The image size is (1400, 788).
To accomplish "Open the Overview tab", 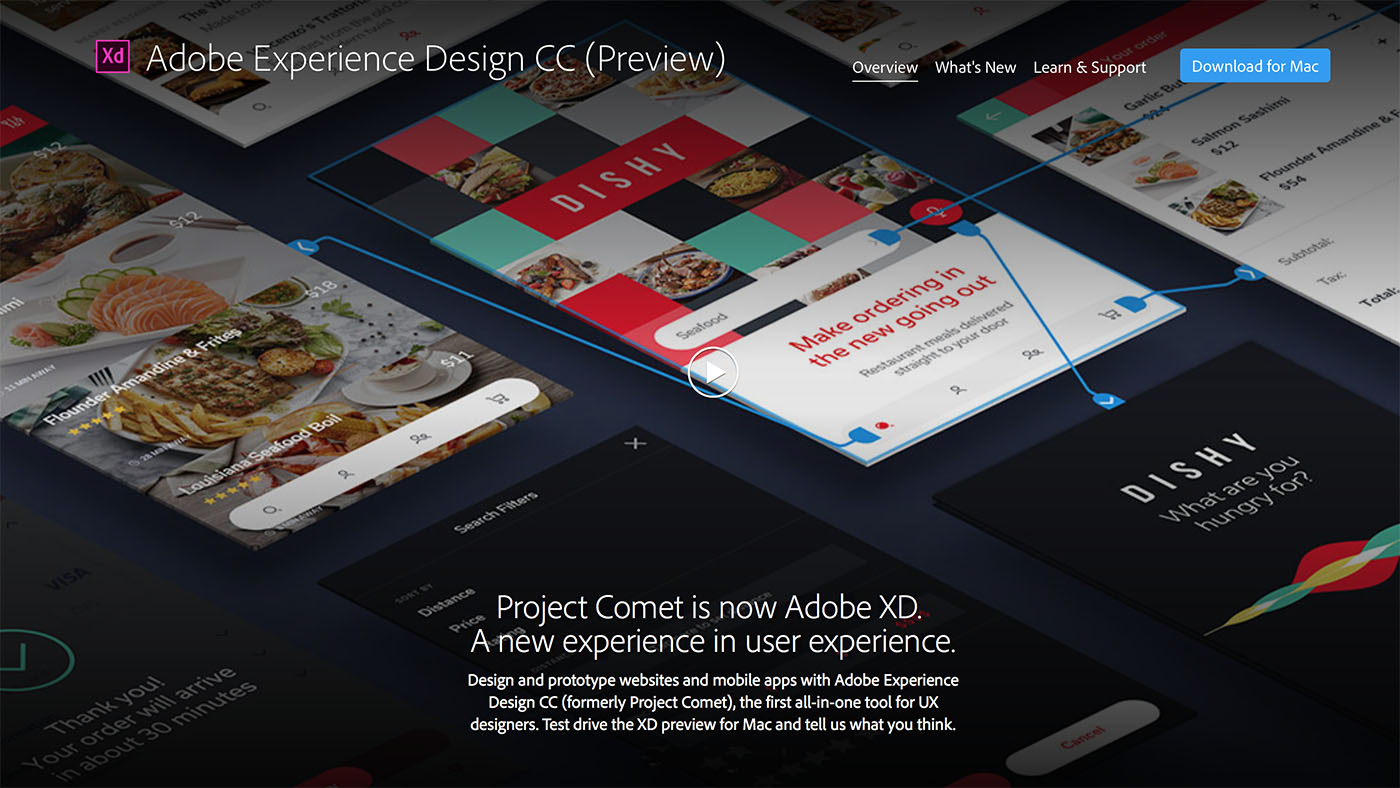I will point(885,67).
